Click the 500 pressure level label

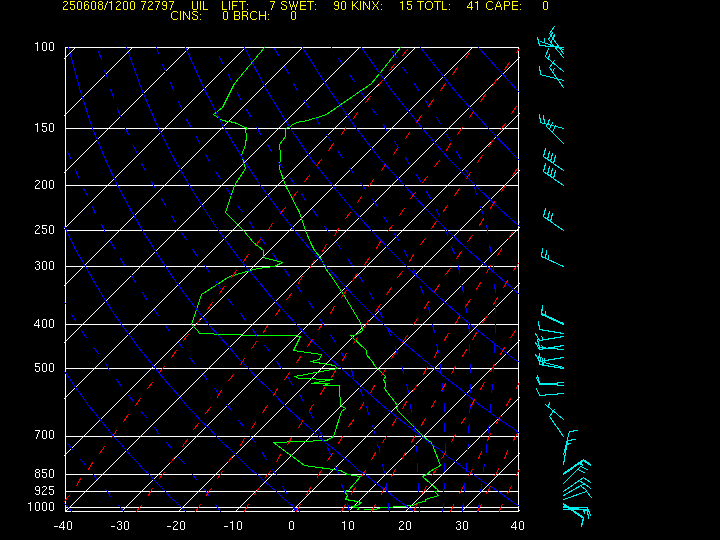tap(45, 368)
